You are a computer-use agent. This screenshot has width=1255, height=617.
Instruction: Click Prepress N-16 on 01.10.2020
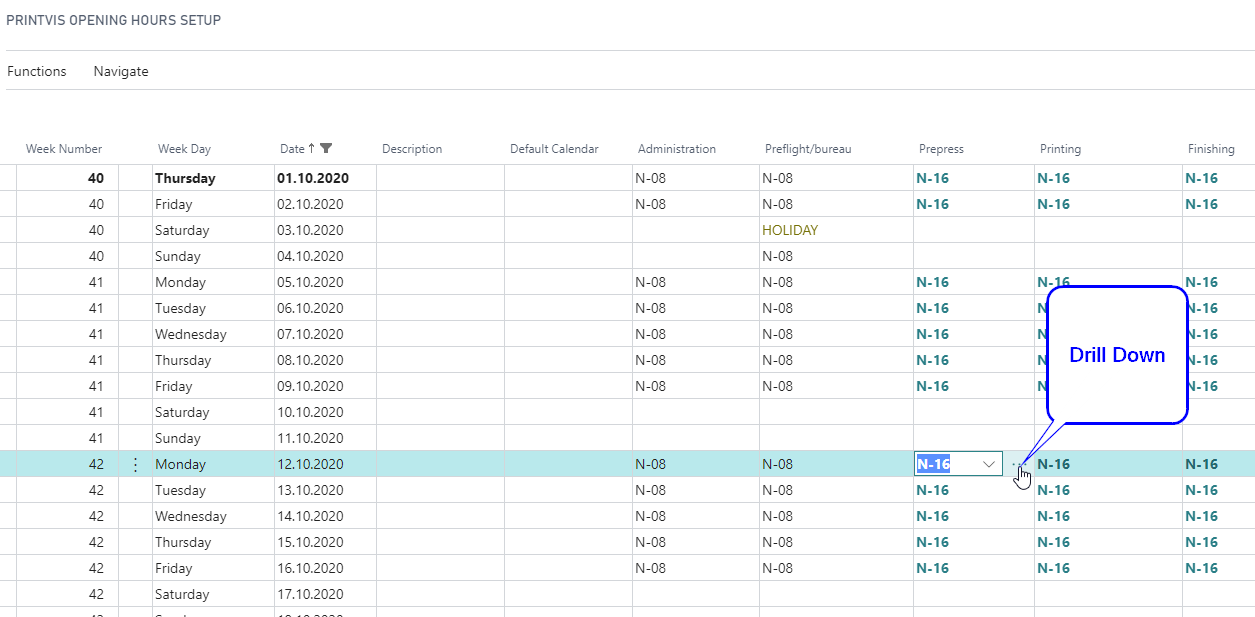click(933, 178)
